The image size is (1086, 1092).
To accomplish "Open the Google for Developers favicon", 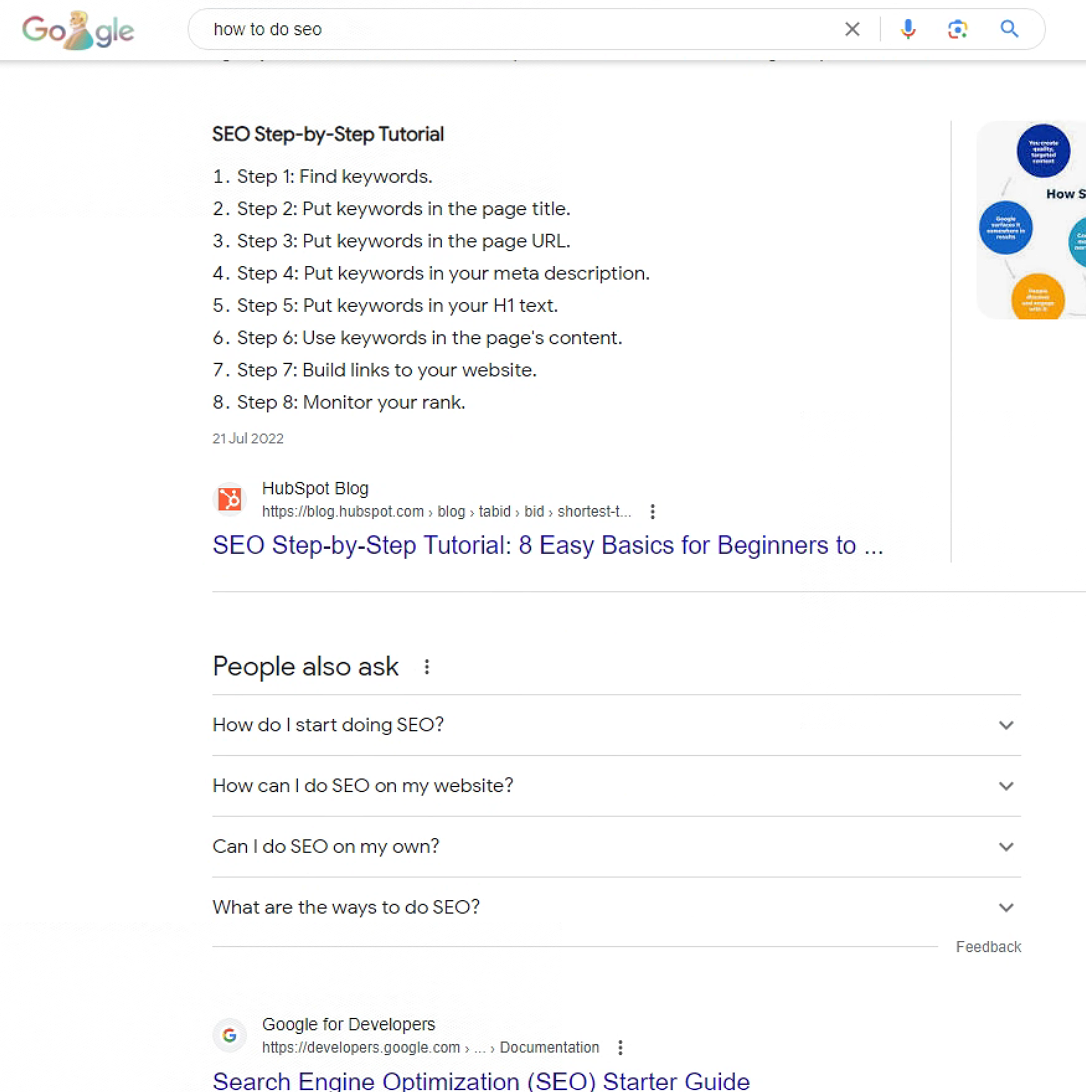I will [229, 1036].
